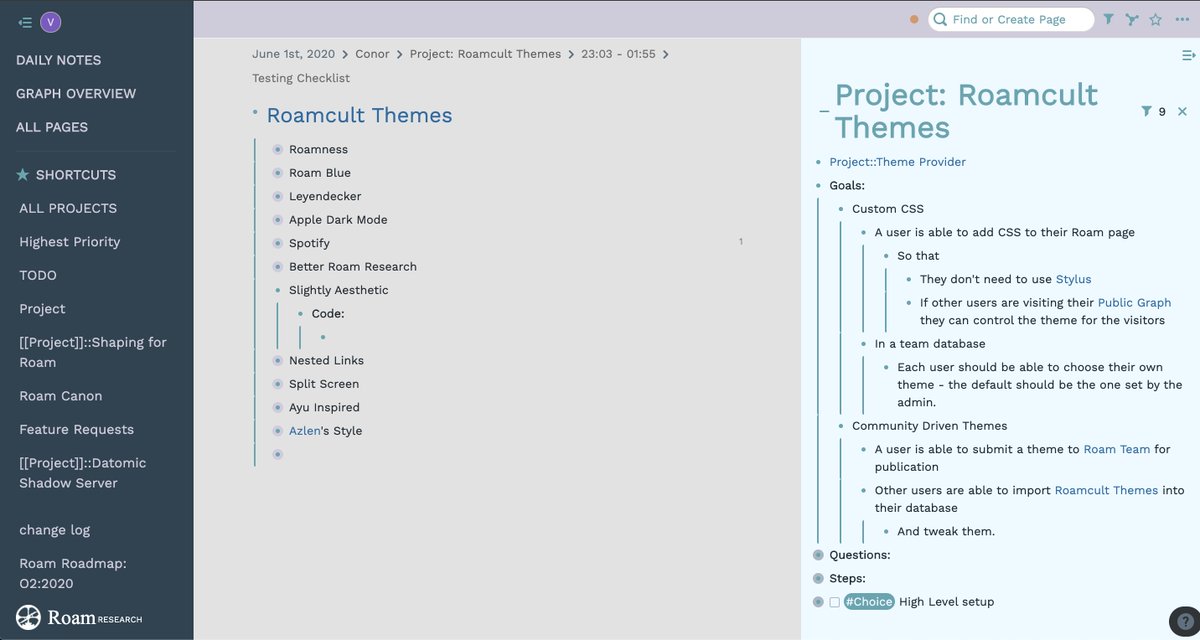Collapse the left sidebar with the menu icon
Screen dimensions: 1200x640
point(25,22)
